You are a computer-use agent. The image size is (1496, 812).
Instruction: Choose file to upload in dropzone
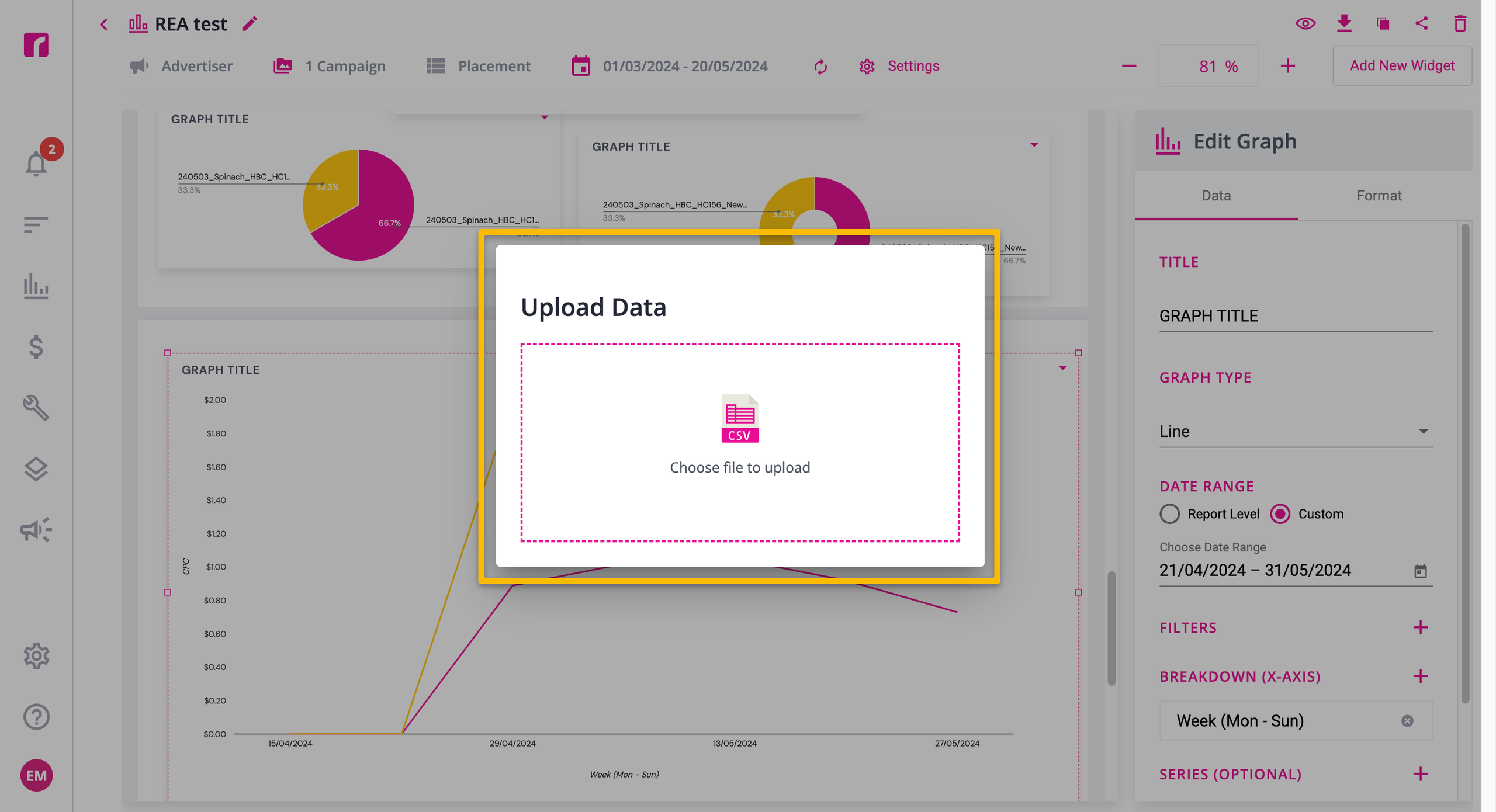[x=740, y=443]
